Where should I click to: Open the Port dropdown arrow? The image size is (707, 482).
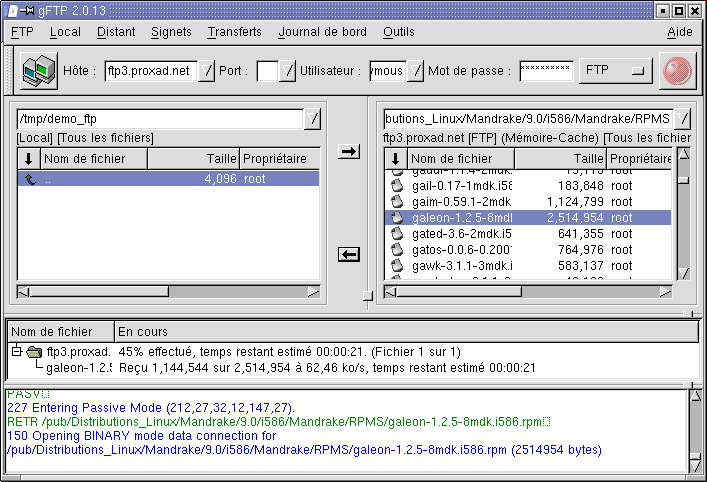(x=287, y=71)
